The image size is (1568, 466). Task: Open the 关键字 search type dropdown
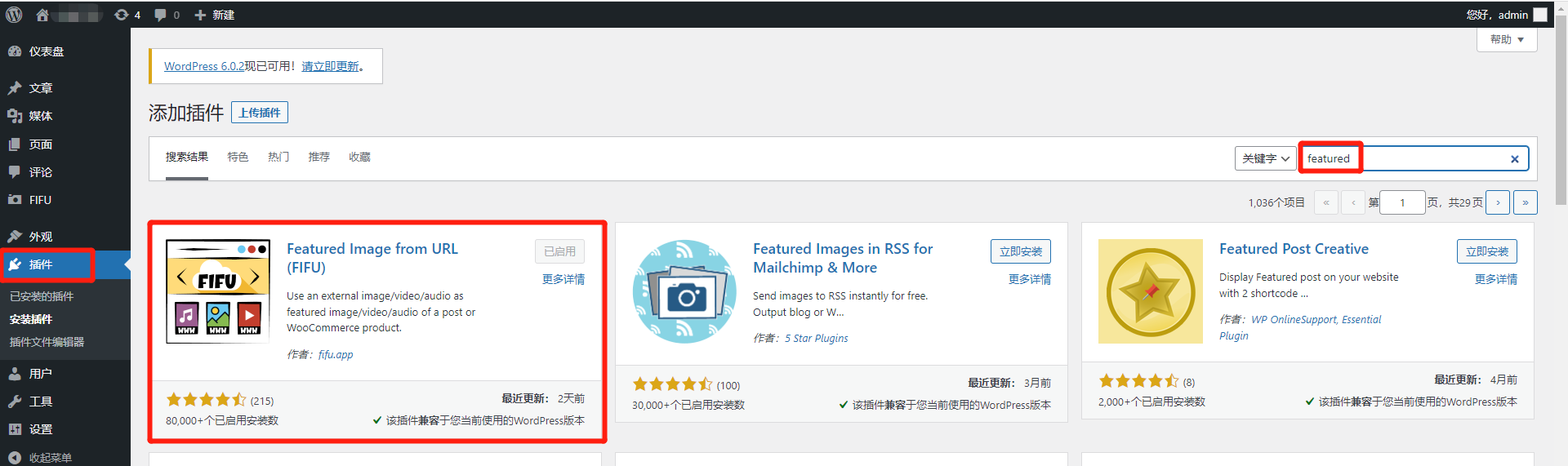[x=1266, y=158]
